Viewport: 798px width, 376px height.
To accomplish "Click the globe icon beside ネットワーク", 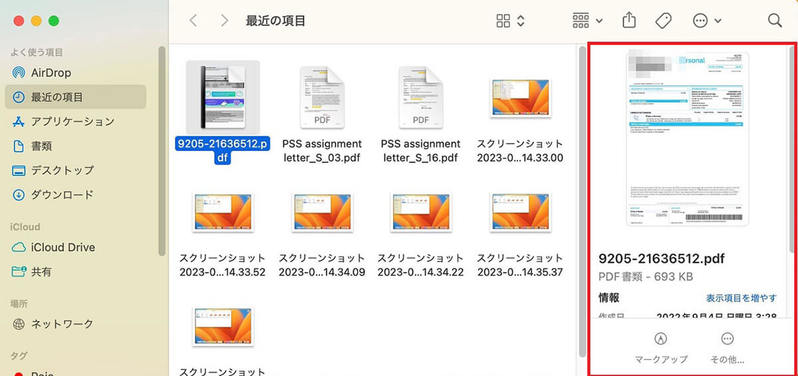I will pos(18,324).
